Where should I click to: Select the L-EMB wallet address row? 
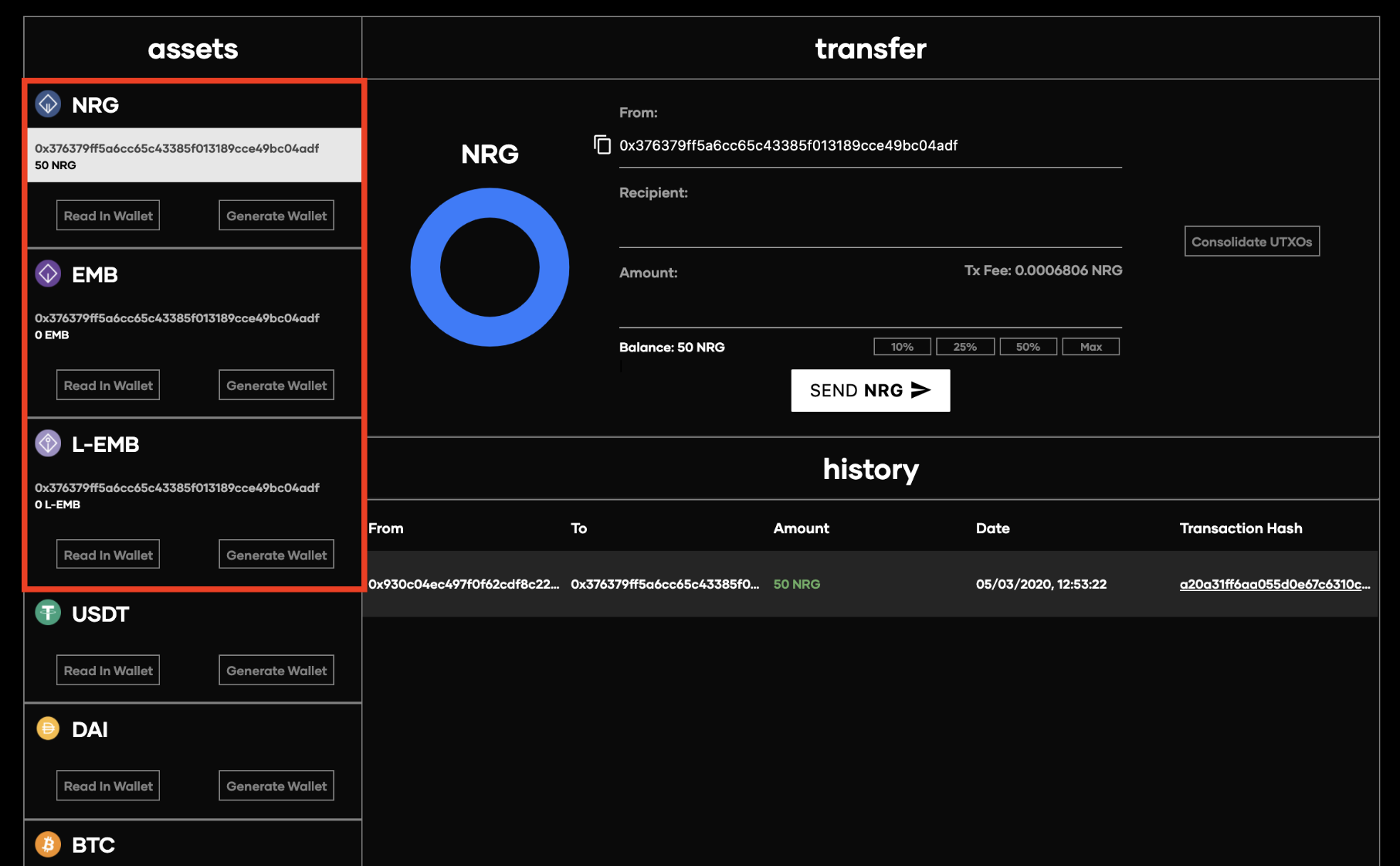coord(195,495)
